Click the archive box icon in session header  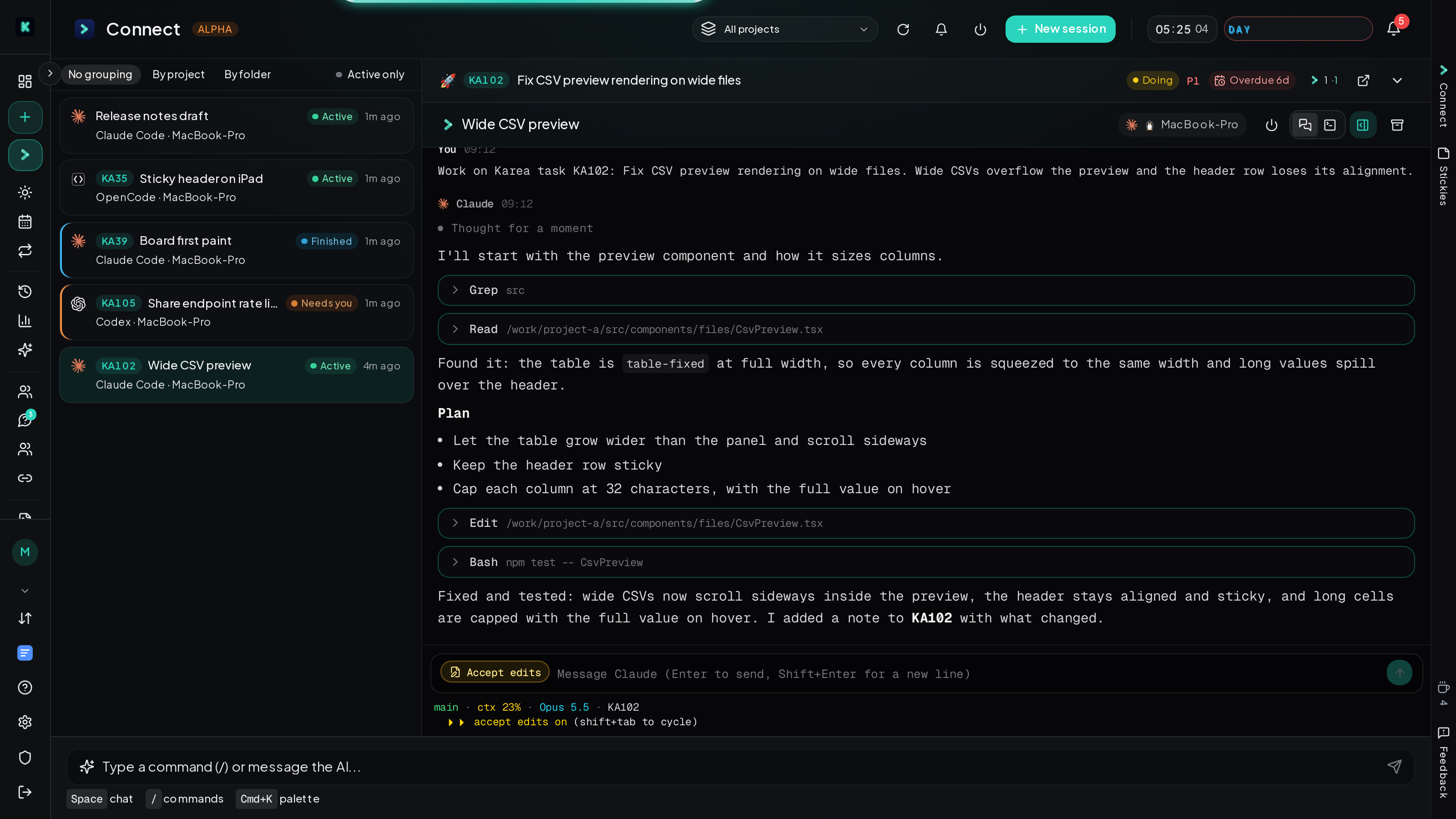(1397, 125)
